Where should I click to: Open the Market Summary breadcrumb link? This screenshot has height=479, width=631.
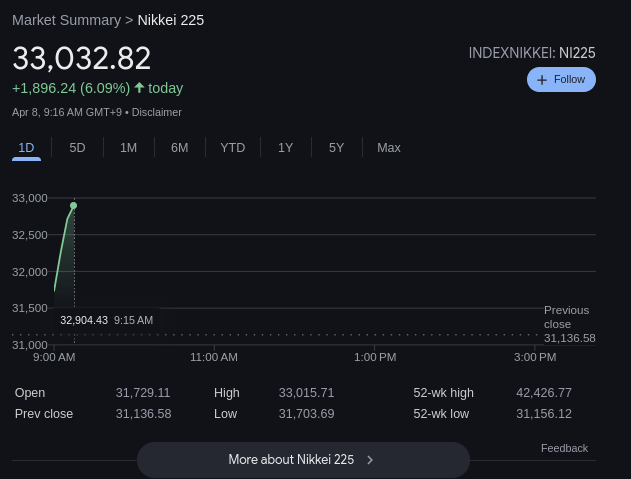(x=66, y=20)
